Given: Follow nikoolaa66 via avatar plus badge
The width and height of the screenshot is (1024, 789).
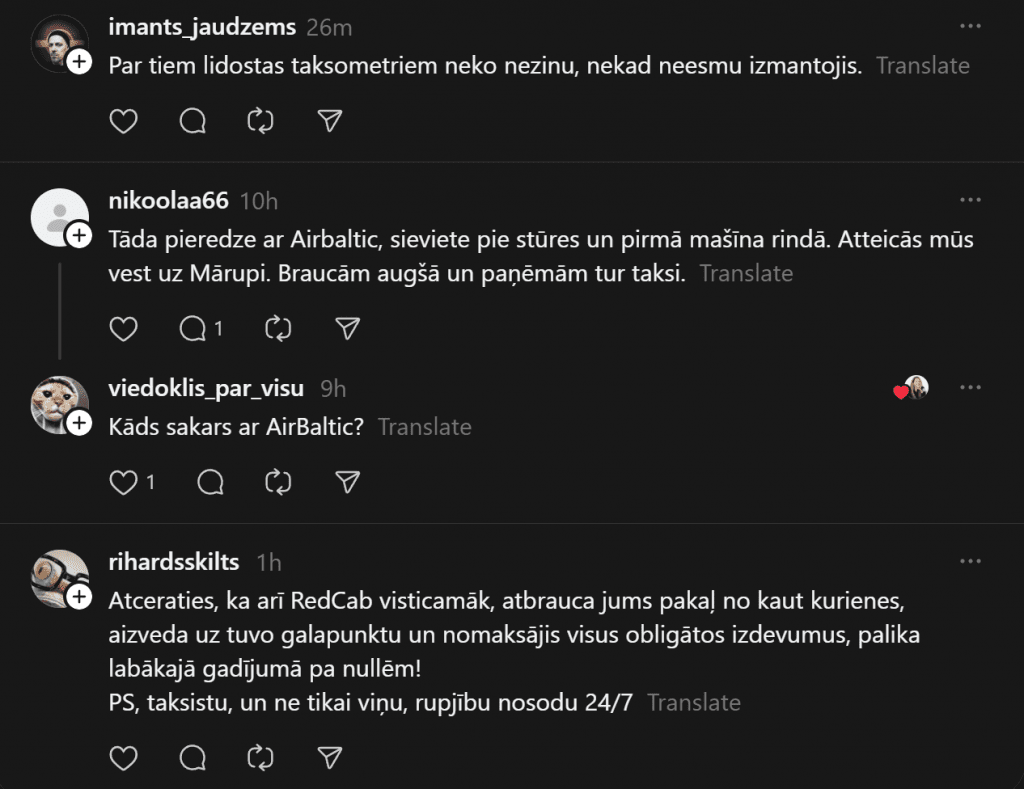Looking at the screenshot, I should tap(79, 236).
